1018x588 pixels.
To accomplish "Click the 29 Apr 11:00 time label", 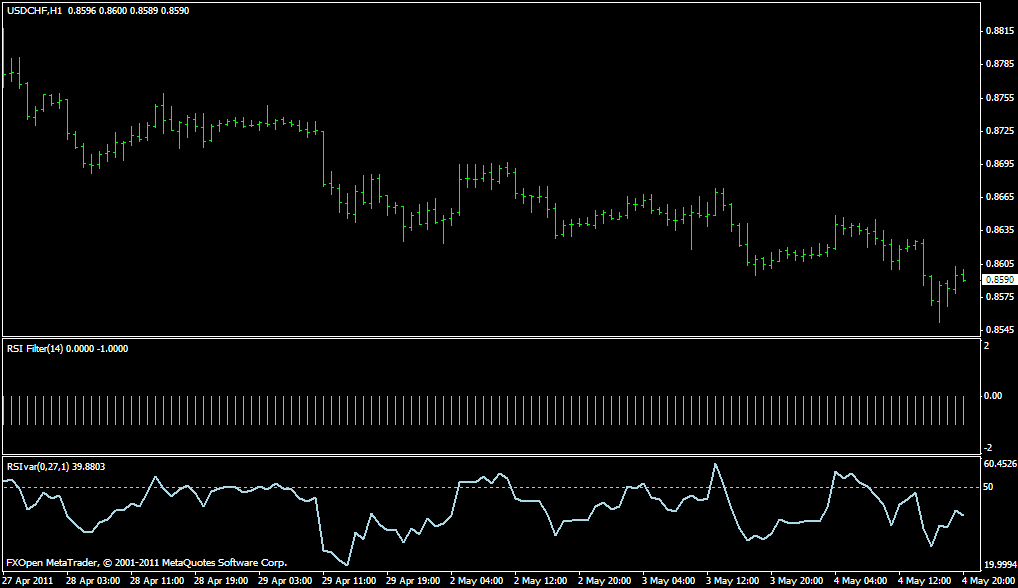I will pos(349,580).
